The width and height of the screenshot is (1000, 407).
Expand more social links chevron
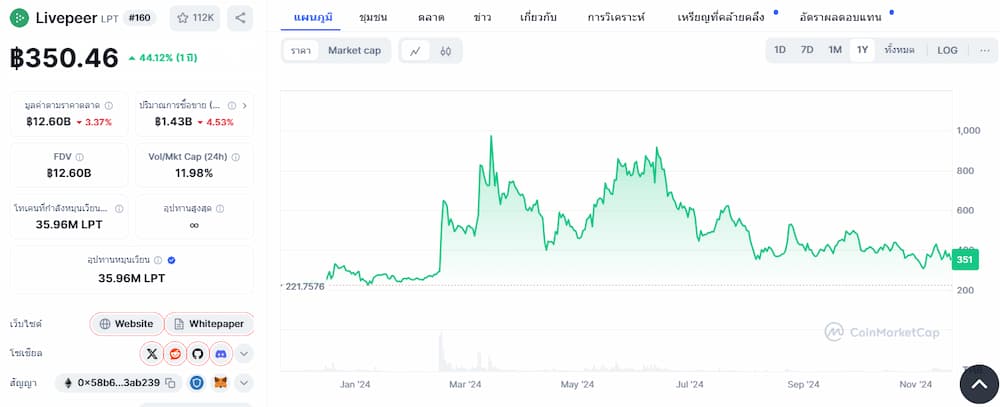pyautogui.click(x=244, y=353)
